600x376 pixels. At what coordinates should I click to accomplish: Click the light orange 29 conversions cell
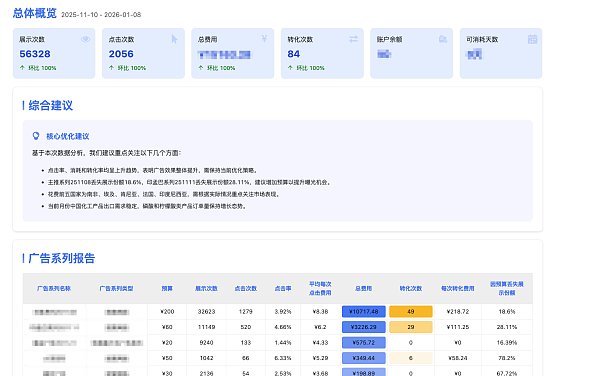pos(411,327)
